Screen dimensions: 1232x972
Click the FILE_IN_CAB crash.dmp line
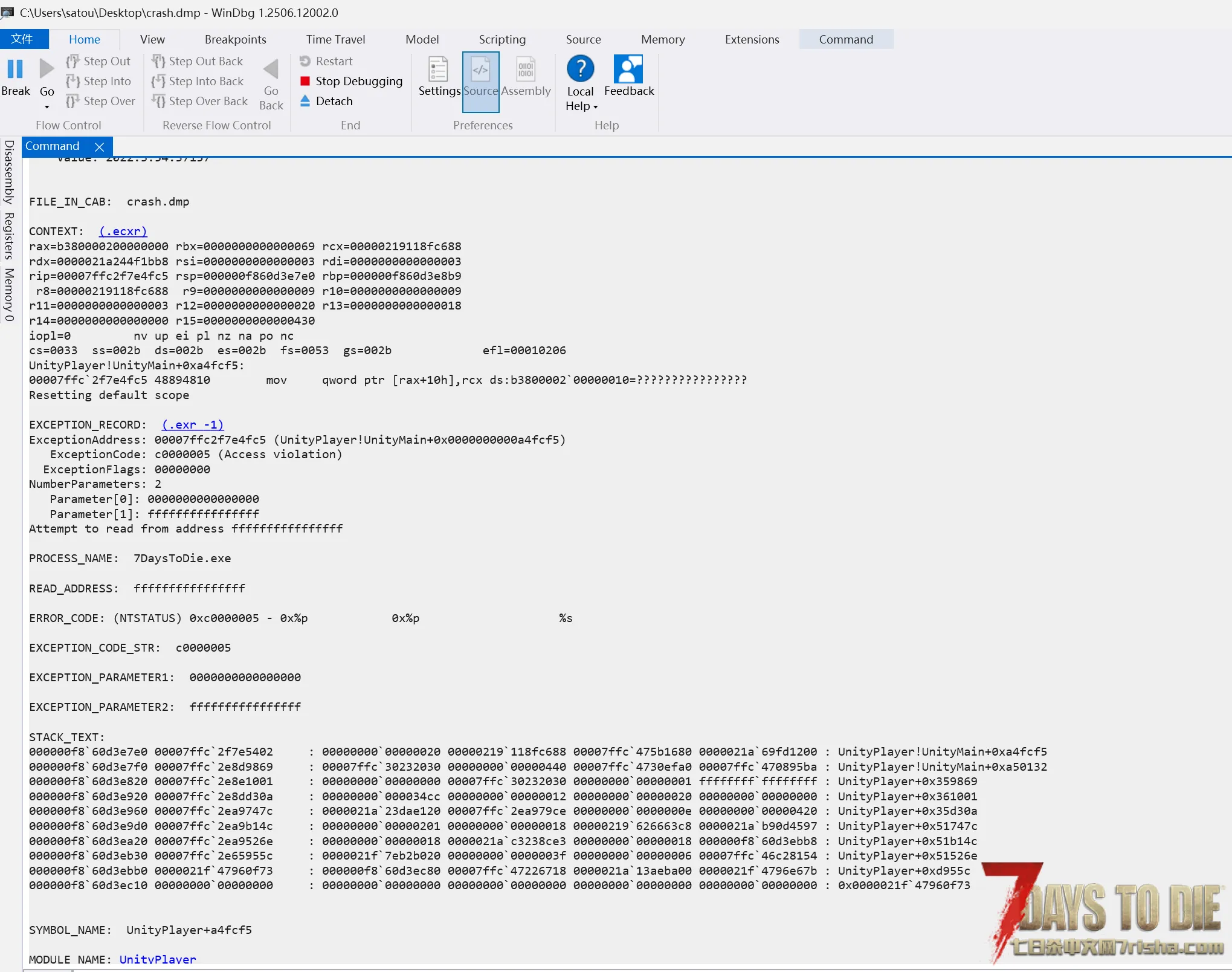(109, 202)
